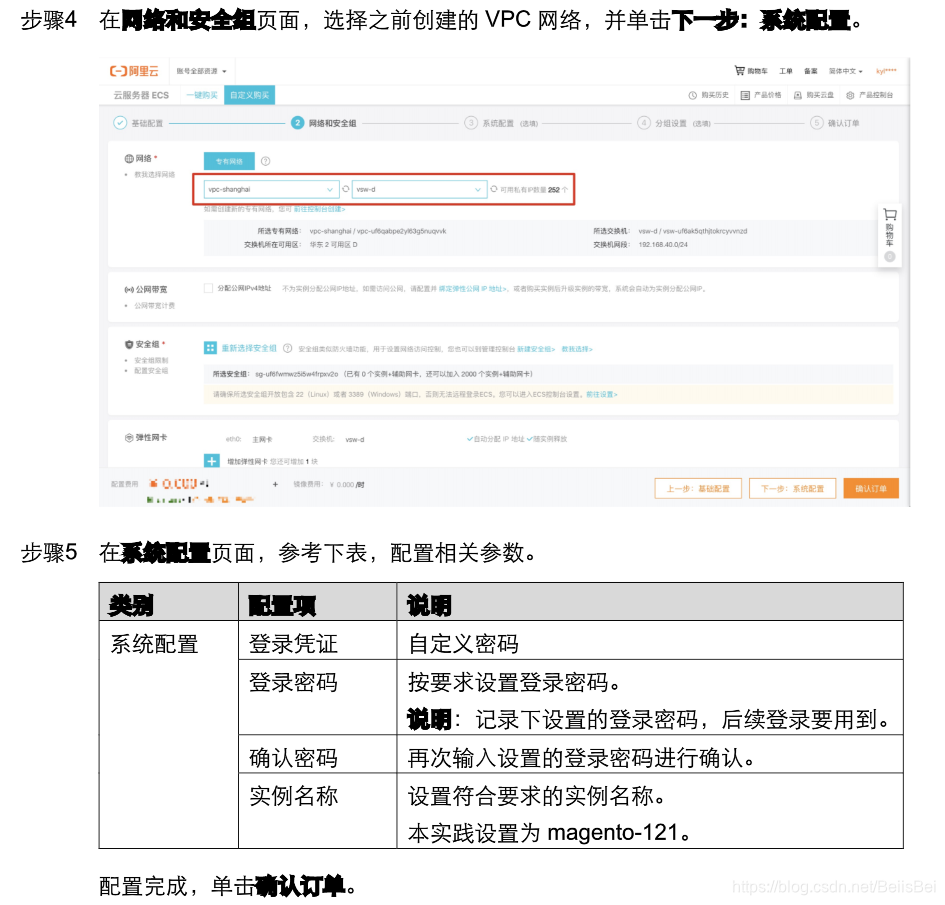Click the plus icon to add 弹性网卡
The height and width of the screenshot is (905, 945).
(x=212, y=461)
